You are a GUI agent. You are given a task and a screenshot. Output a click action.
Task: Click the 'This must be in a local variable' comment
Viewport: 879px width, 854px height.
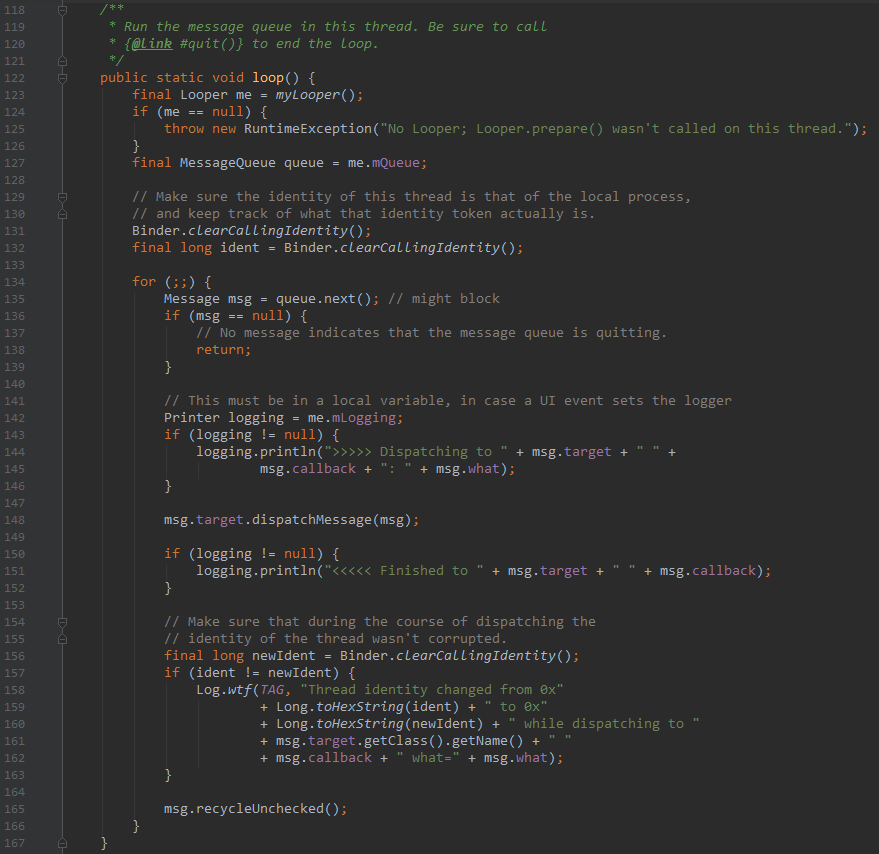click(448, 400)
